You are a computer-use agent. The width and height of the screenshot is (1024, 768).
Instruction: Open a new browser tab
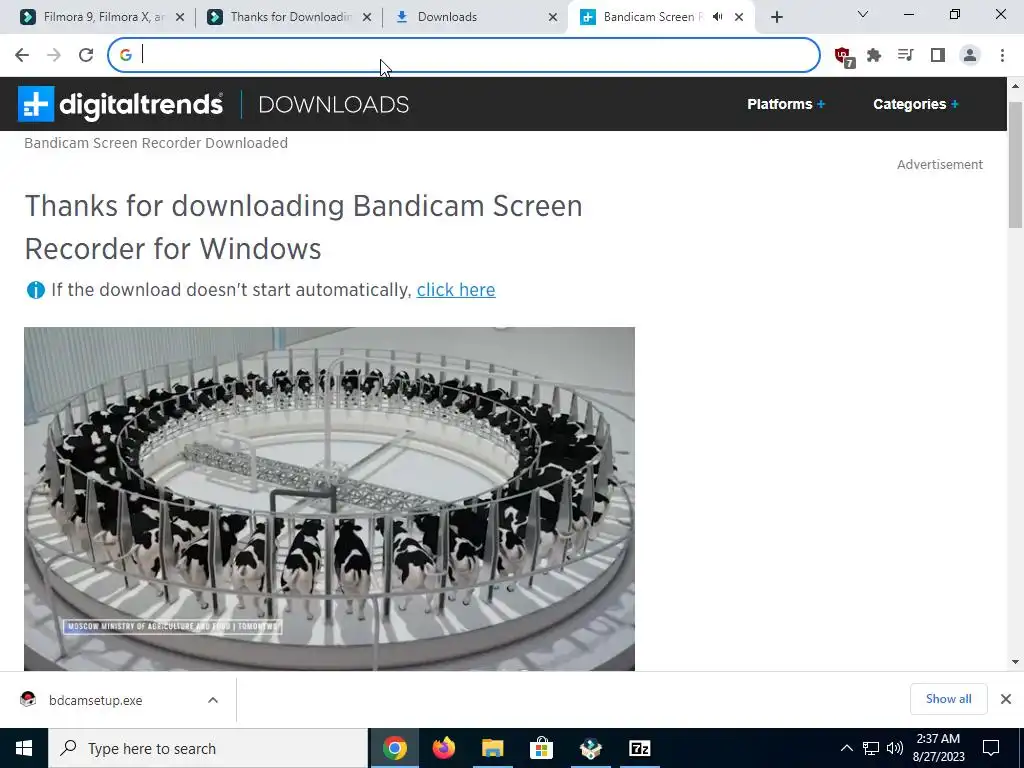pos(776,17)
